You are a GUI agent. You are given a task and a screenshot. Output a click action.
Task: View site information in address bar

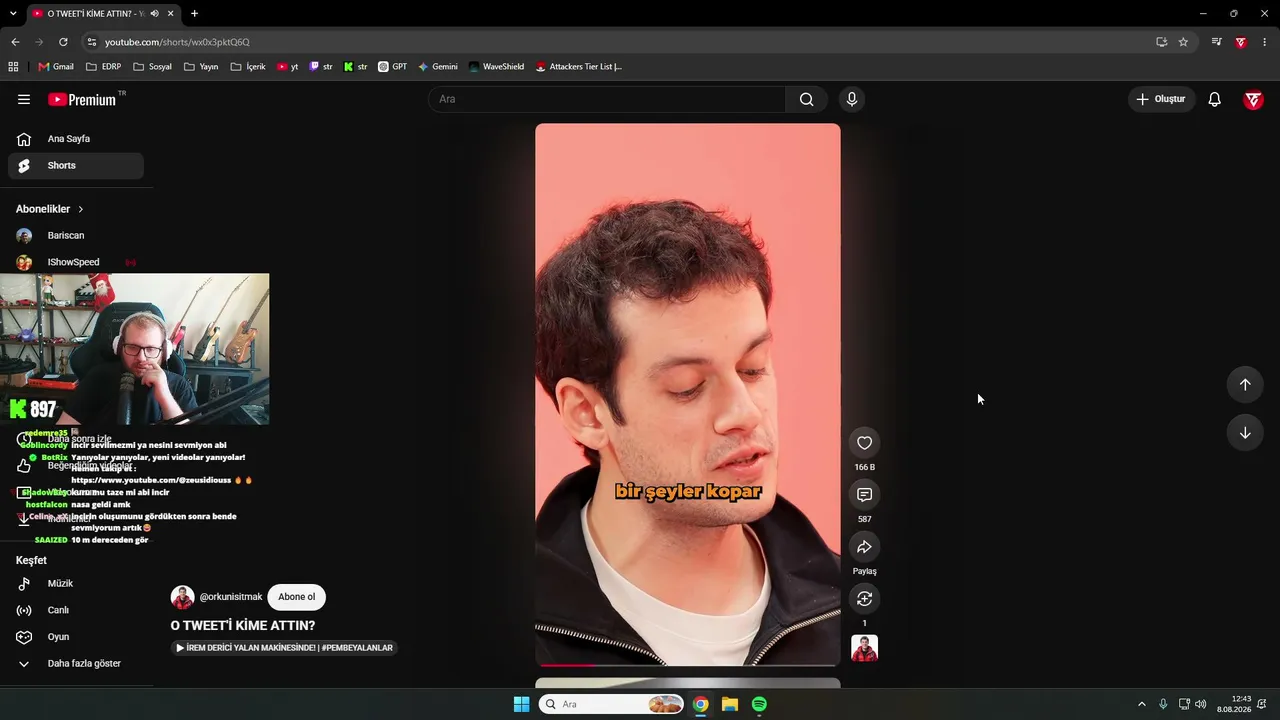92,42
